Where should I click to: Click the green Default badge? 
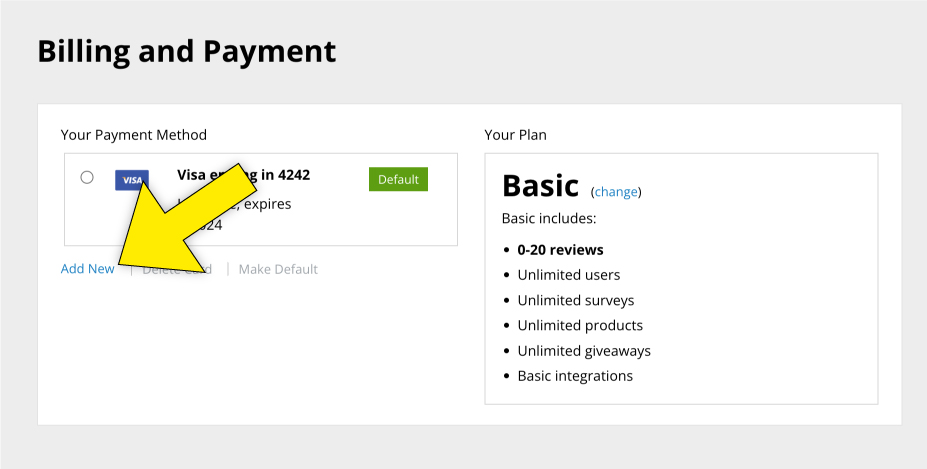[x=398, y=179]
